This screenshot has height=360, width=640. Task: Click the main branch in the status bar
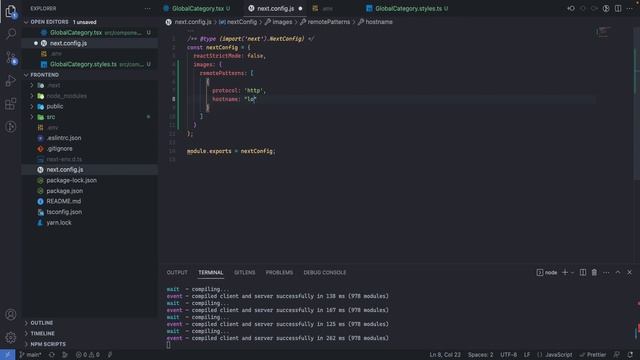pyautogui.click(x=31, y=355)
